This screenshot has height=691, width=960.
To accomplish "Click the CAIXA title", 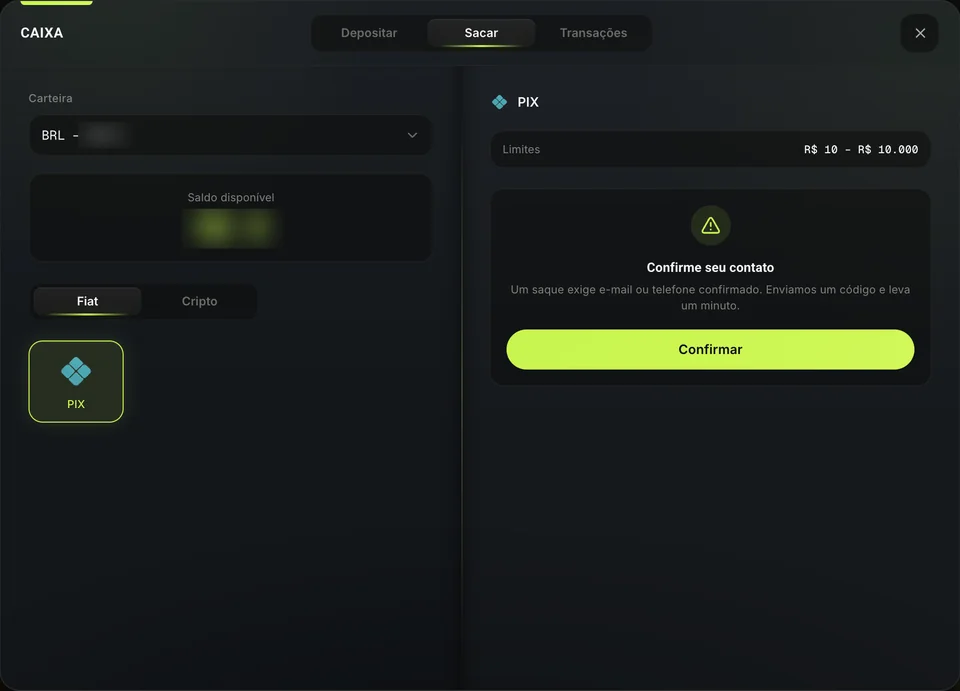I will [42, 33].
